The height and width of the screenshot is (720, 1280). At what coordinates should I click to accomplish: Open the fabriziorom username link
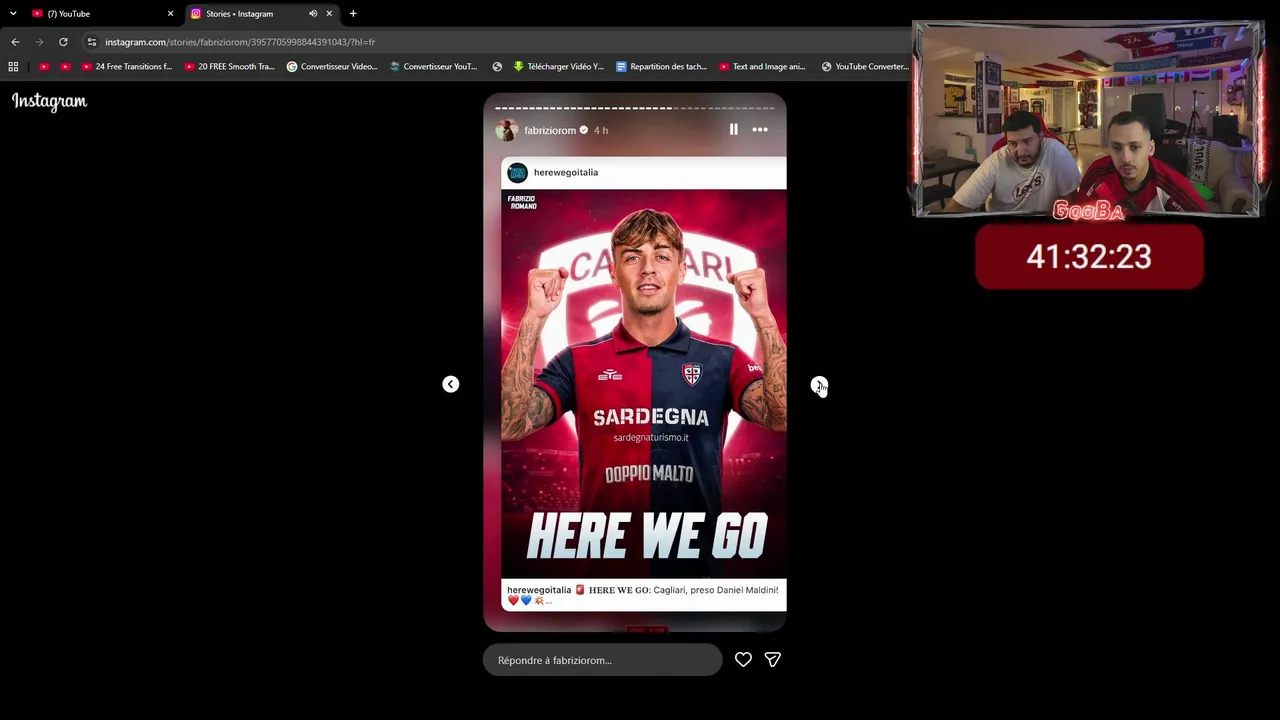[550, 130]
